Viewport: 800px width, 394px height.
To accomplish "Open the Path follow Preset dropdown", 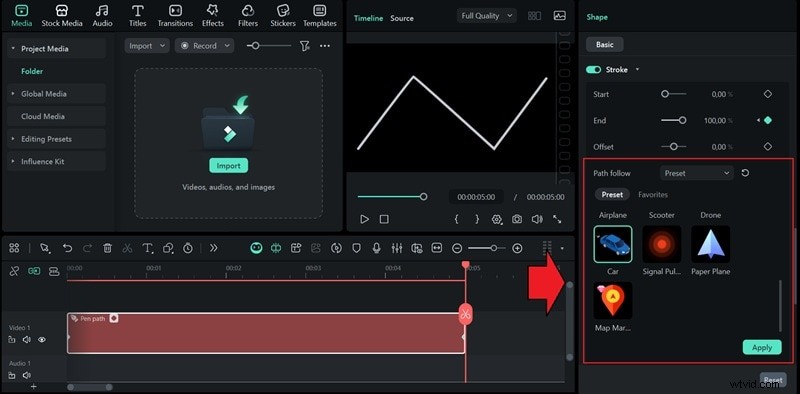I will click(x=696, y=173).
